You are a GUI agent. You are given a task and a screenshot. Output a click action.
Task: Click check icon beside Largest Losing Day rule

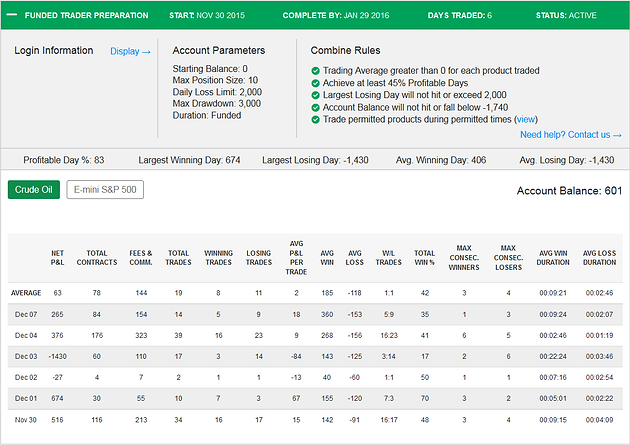(x=315, y=95)
